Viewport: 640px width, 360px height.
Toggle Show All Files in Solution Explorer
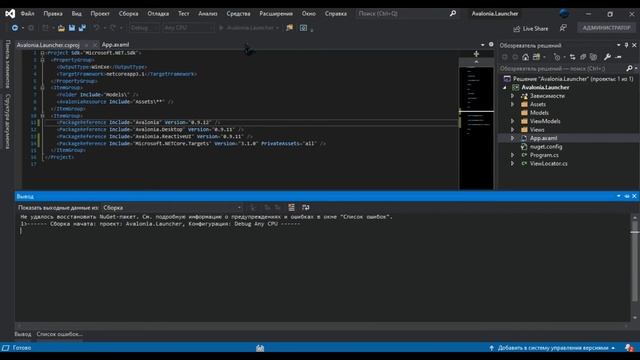(x=593, y=57)
